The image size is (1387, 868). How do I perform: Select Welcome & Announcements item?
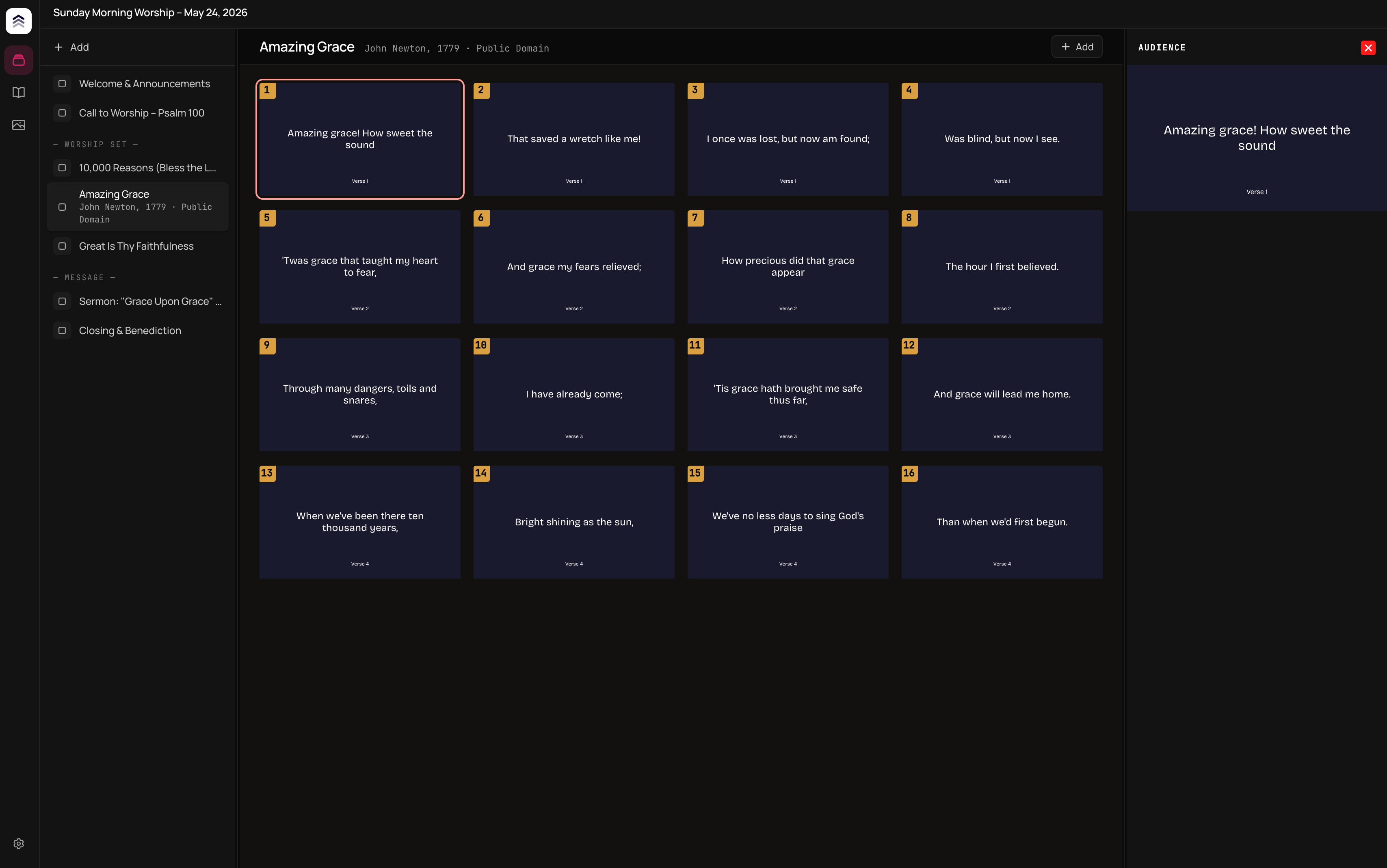click(138, 84)
